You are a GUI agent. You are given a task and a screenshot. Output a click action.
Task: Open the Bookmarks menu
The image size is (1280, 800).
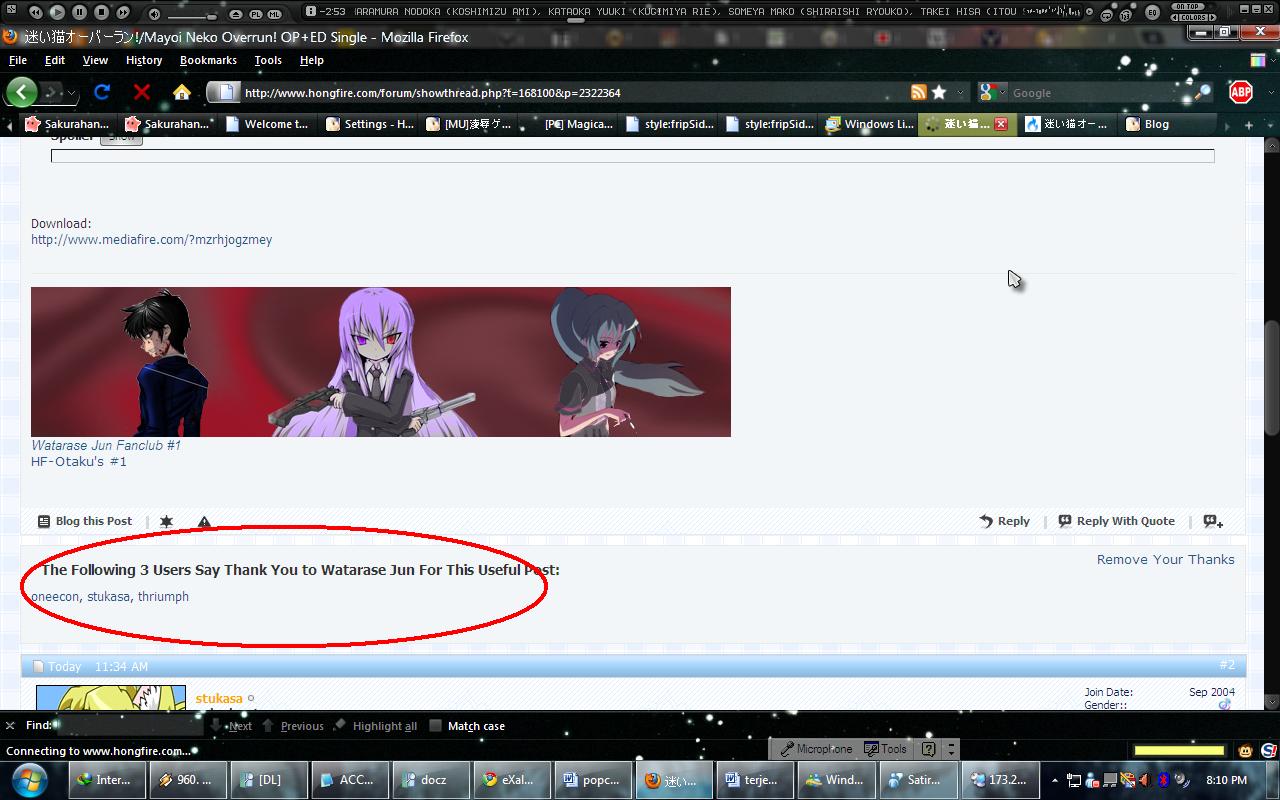click(208, 60)
